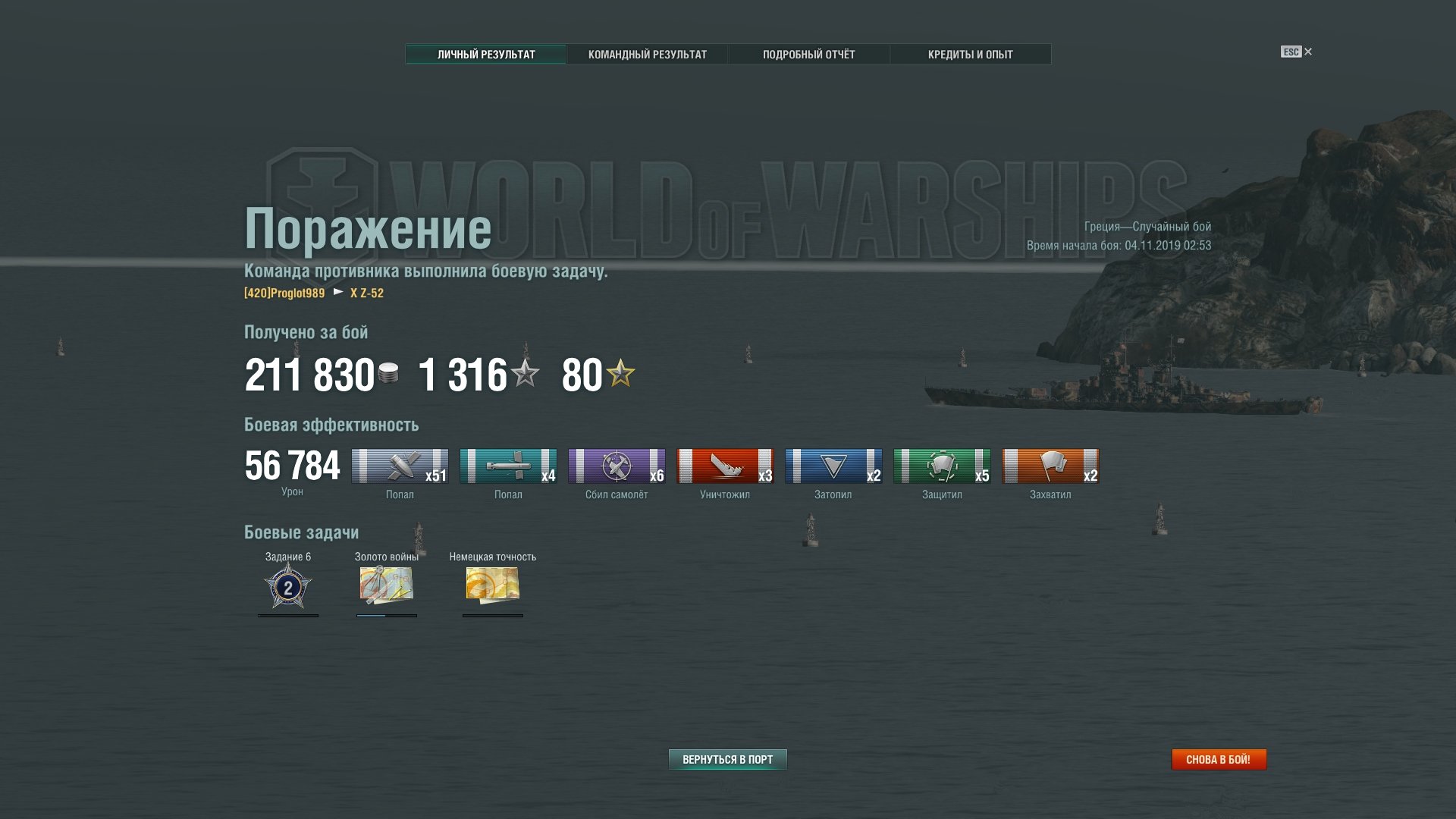1456x819 pixels.
Task: Click the main battery hits ribbon x51
Action: (x=400, y=466)
